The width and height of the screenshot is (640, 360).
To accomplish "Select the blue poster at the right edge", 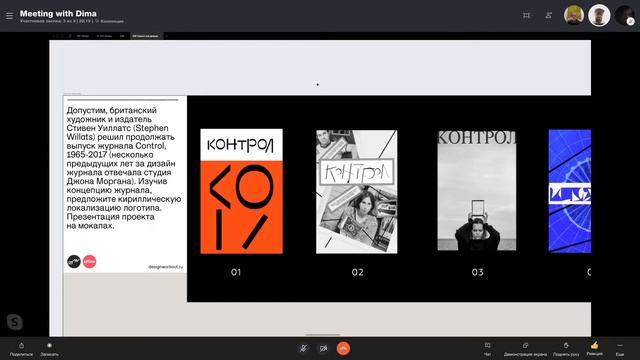I will click(570, 191).
